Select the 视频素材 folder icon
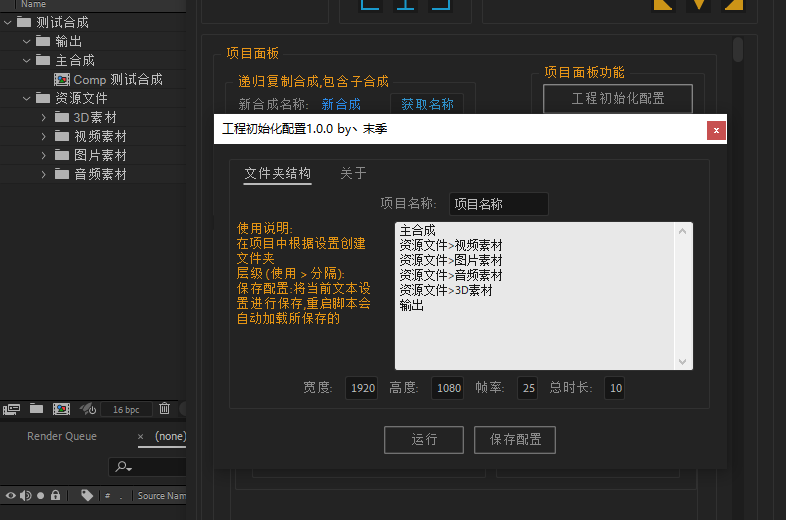This screenshot has width=786, height=520. coord(63,136)
